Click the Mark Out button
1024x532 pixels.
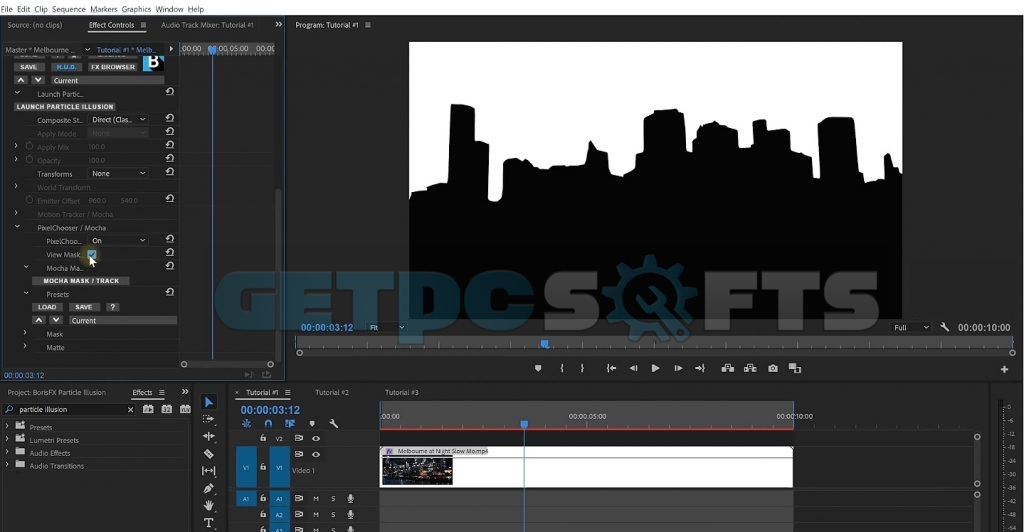click(x=582, y=369)
